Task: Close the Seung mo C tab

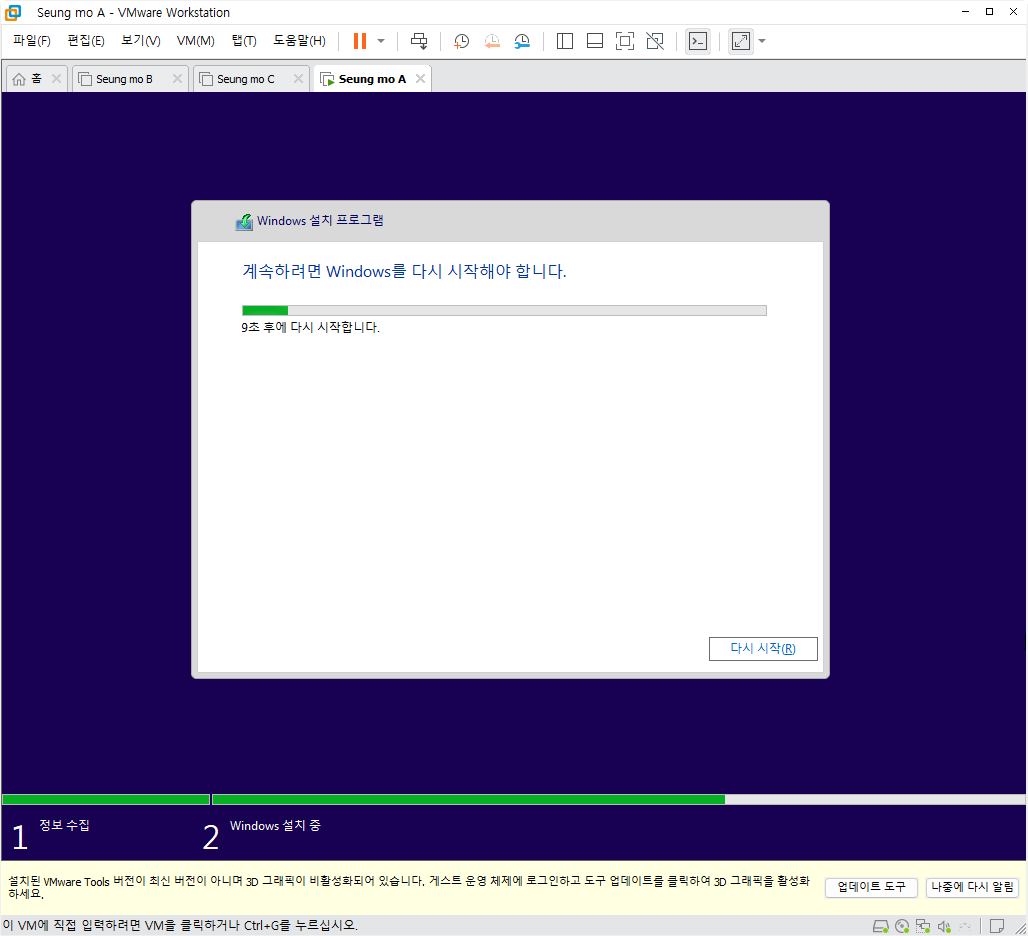Action: coord(298,79)
